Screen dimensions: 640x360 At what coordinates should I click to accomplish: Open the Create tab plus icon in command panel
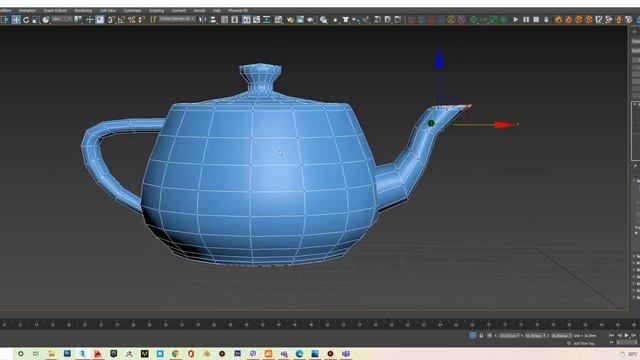coord(635,31)
